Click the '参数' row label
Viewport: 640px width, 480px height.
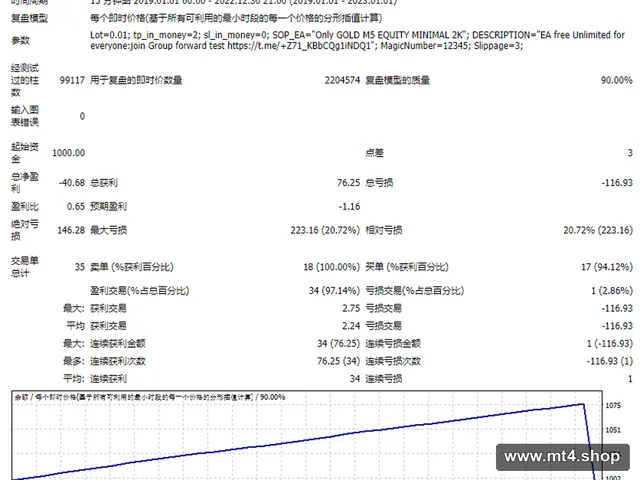(x=20, y=40)
